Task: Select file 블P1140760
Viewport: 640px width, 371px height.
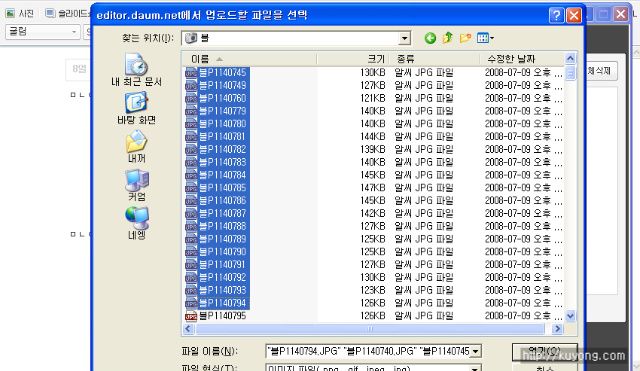Action: (x=222, y=98)
